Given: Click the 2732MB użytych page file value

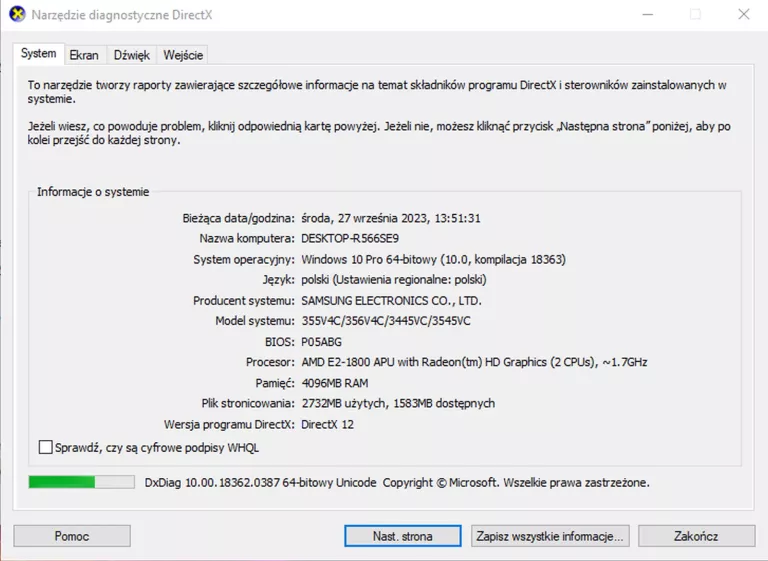Looking at the screenshot, I should click(398, 403).
